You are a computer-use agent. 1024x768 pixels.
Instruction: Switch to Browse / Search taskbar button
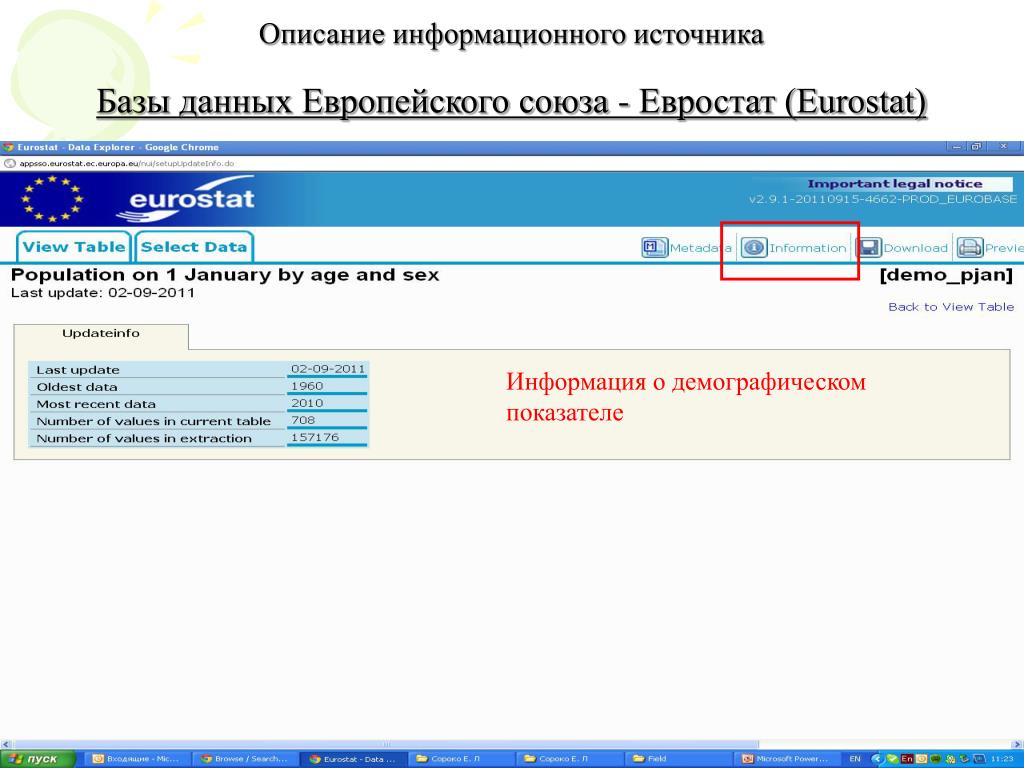point(246,759)
